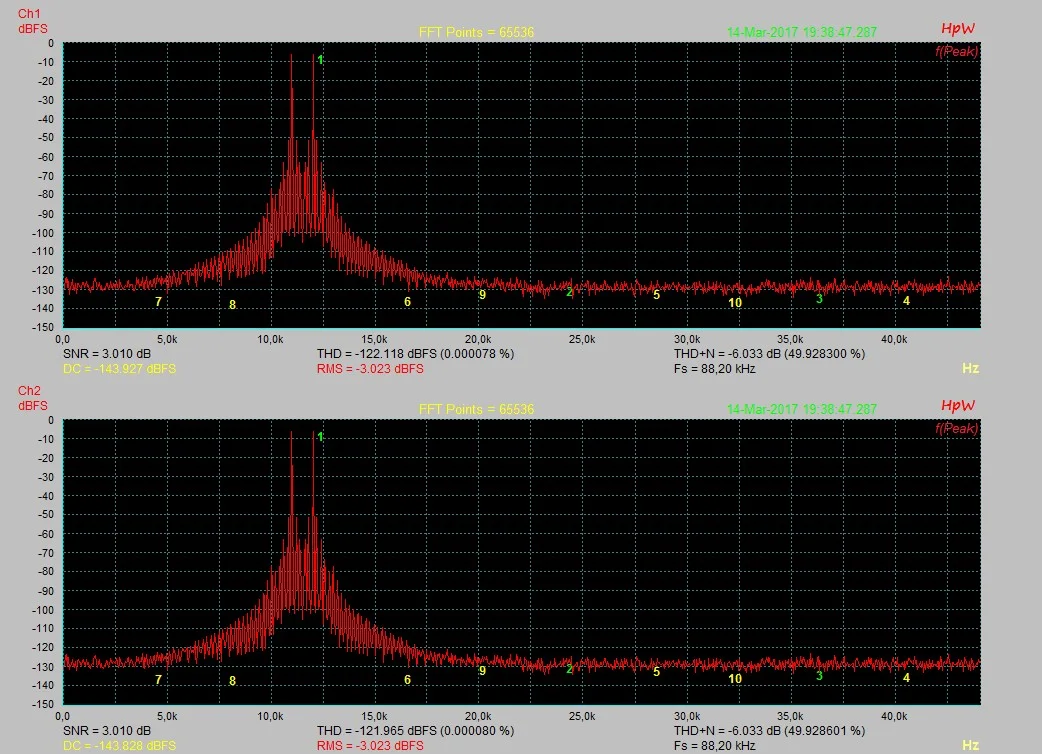Image resolution: width=1042 pixels, height=754 pixels.
Task: Select harmonic marker 2 in Ch2 plot
Action: [x=570, y=669]
